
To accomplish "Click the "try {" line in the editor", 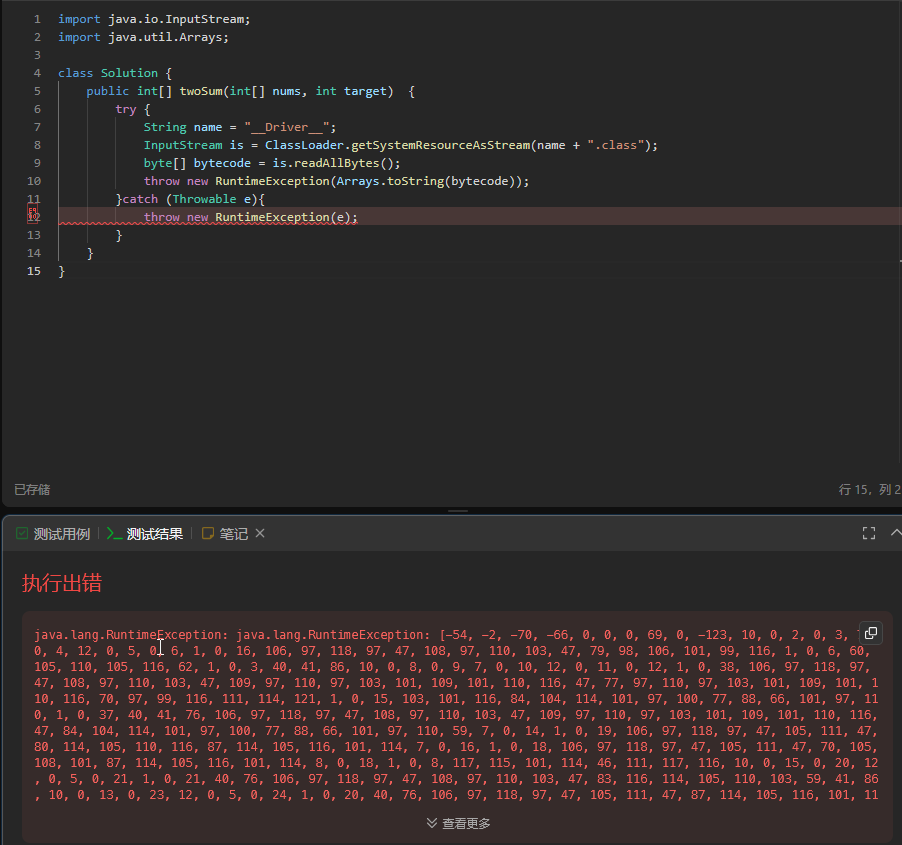I will [x=132, y=109].
